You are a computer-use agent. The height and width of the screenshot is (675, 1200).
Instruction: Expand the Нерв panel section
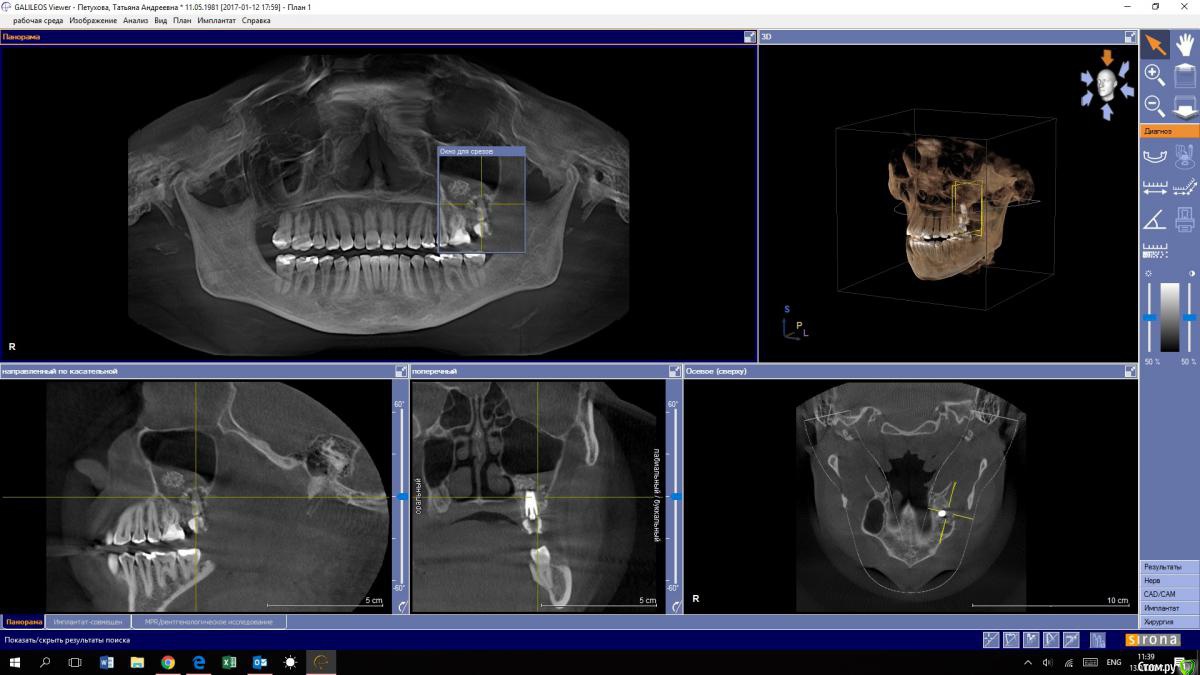click(x=1168, y=580)
